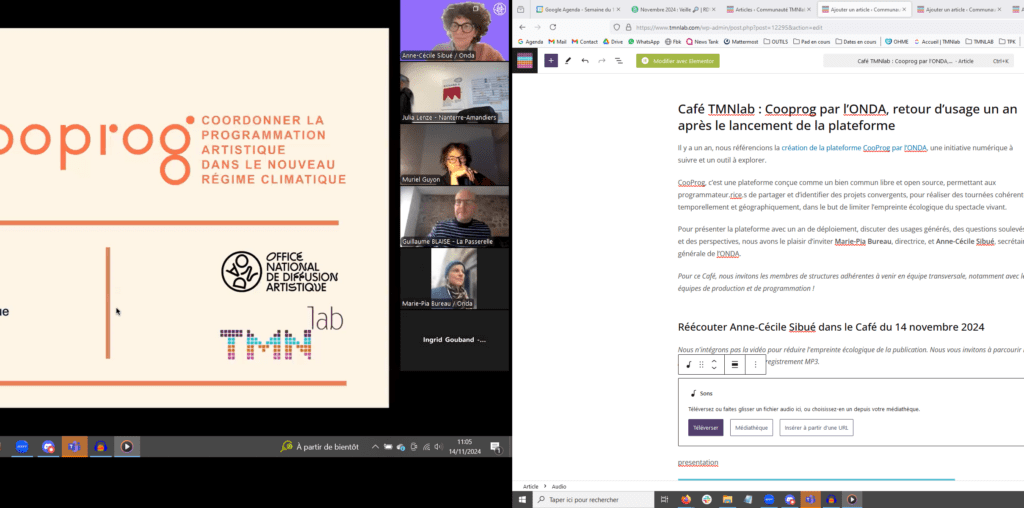Open the Document Overview list icon
This screenshot has width=1024, height=508.
pyautogui.click(x=618, y=61)
